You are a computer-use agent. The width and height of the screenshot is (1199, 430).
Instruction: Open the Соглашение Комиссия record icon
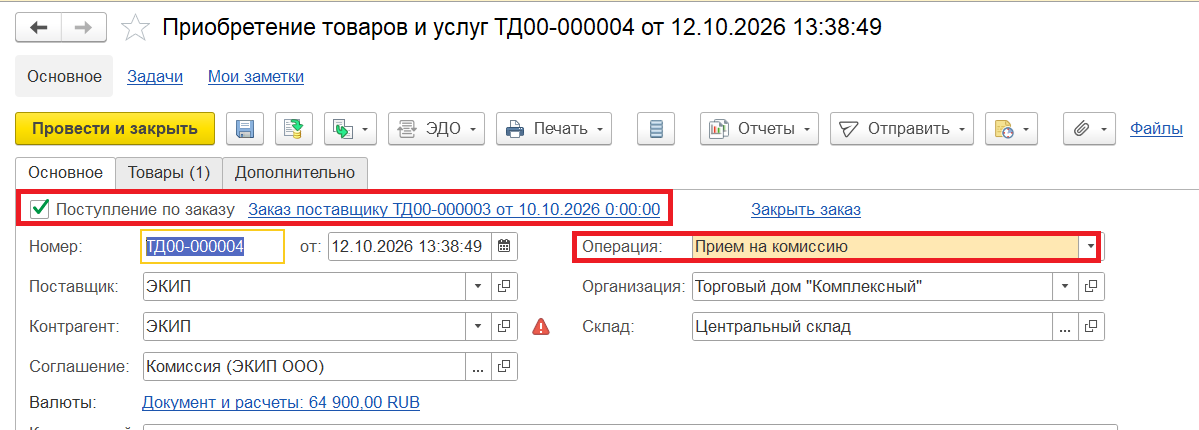coord(504,366)
